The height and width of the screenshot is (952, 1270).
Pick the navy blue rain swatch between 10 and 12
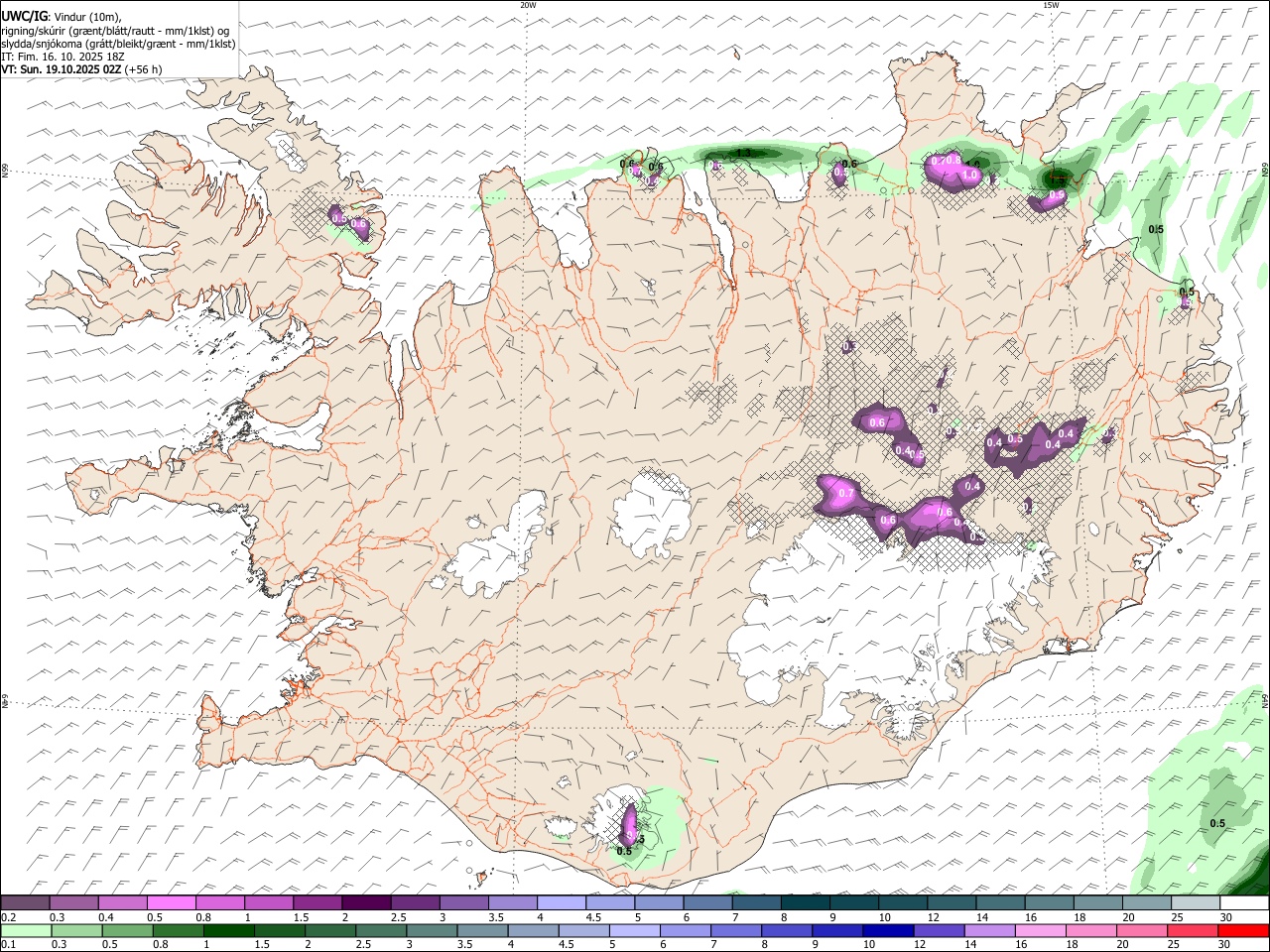[887, 930]
